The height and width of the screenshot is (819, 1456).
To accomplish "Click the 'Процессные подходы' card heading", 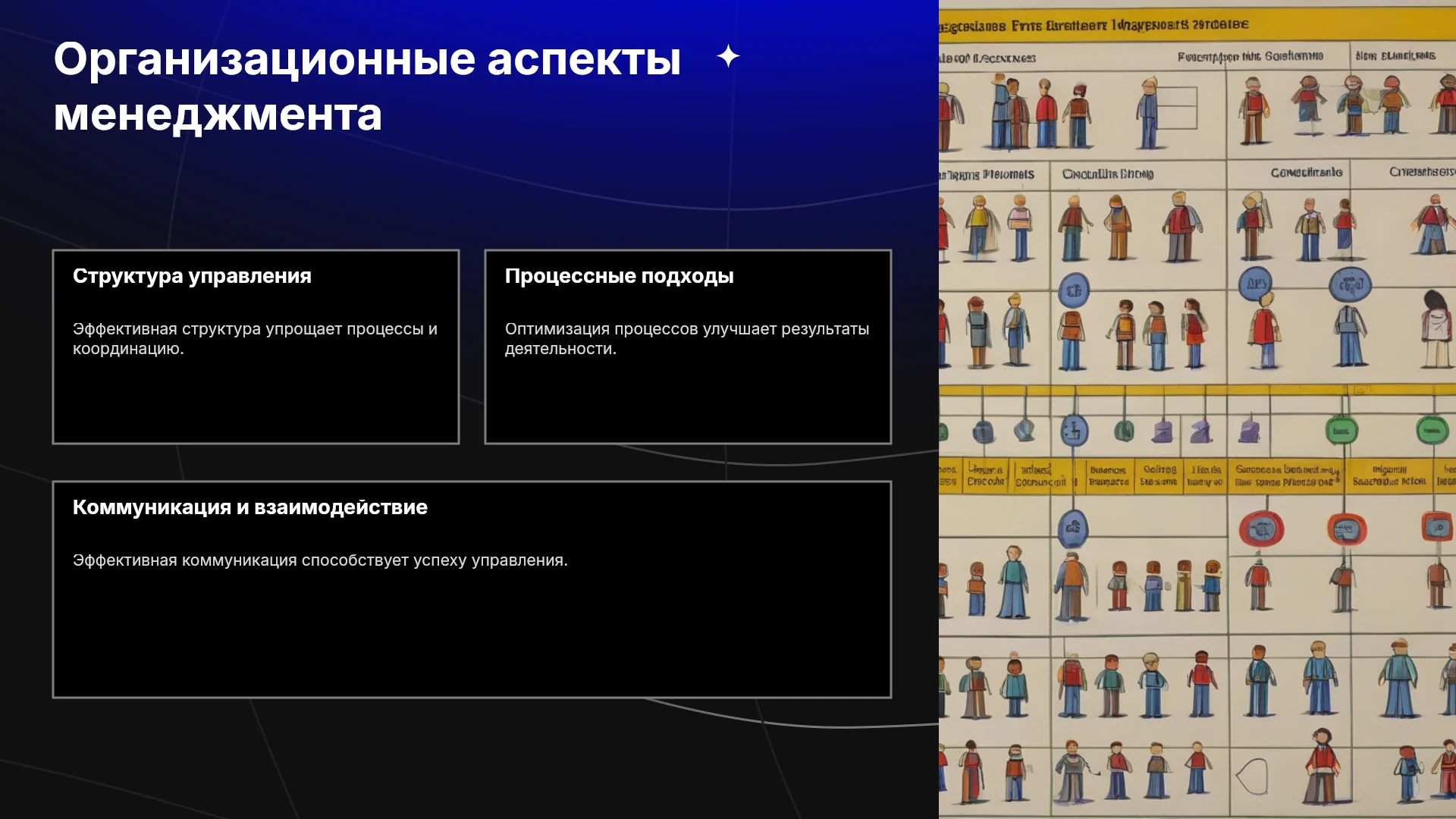I will tap(619, 276).
